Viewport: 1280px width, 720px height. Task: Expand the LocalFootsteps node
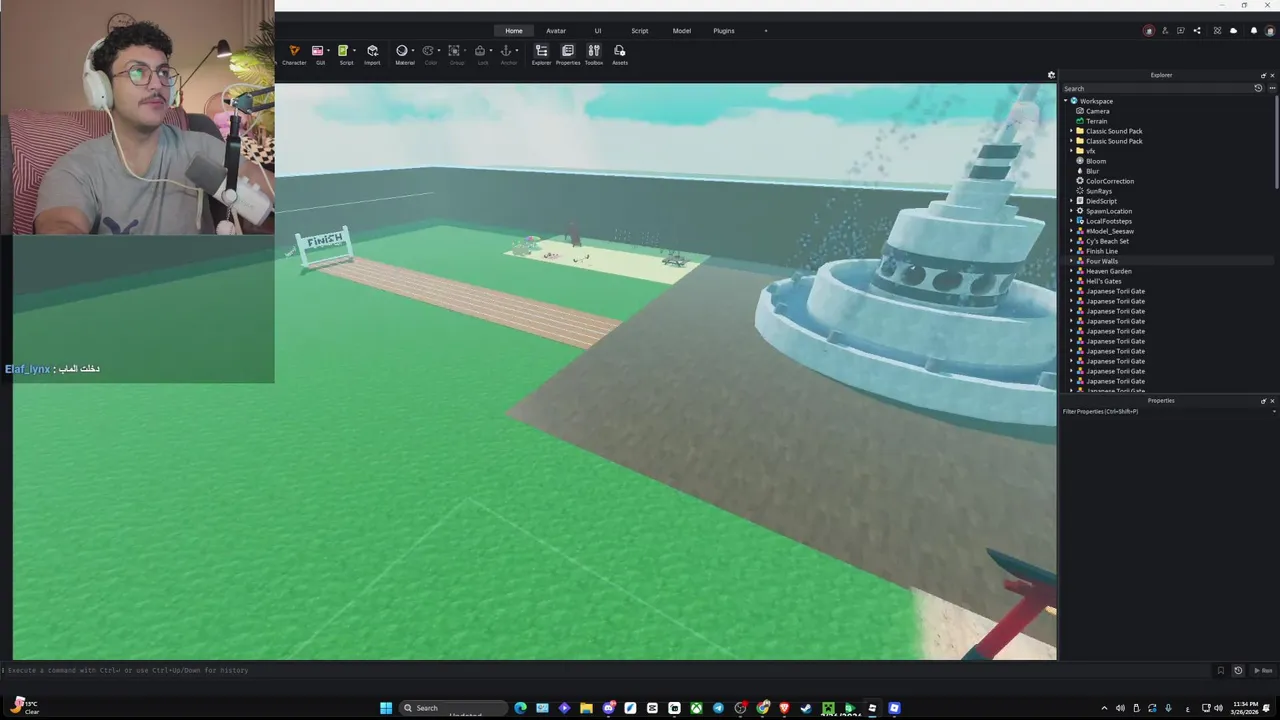1072,221
